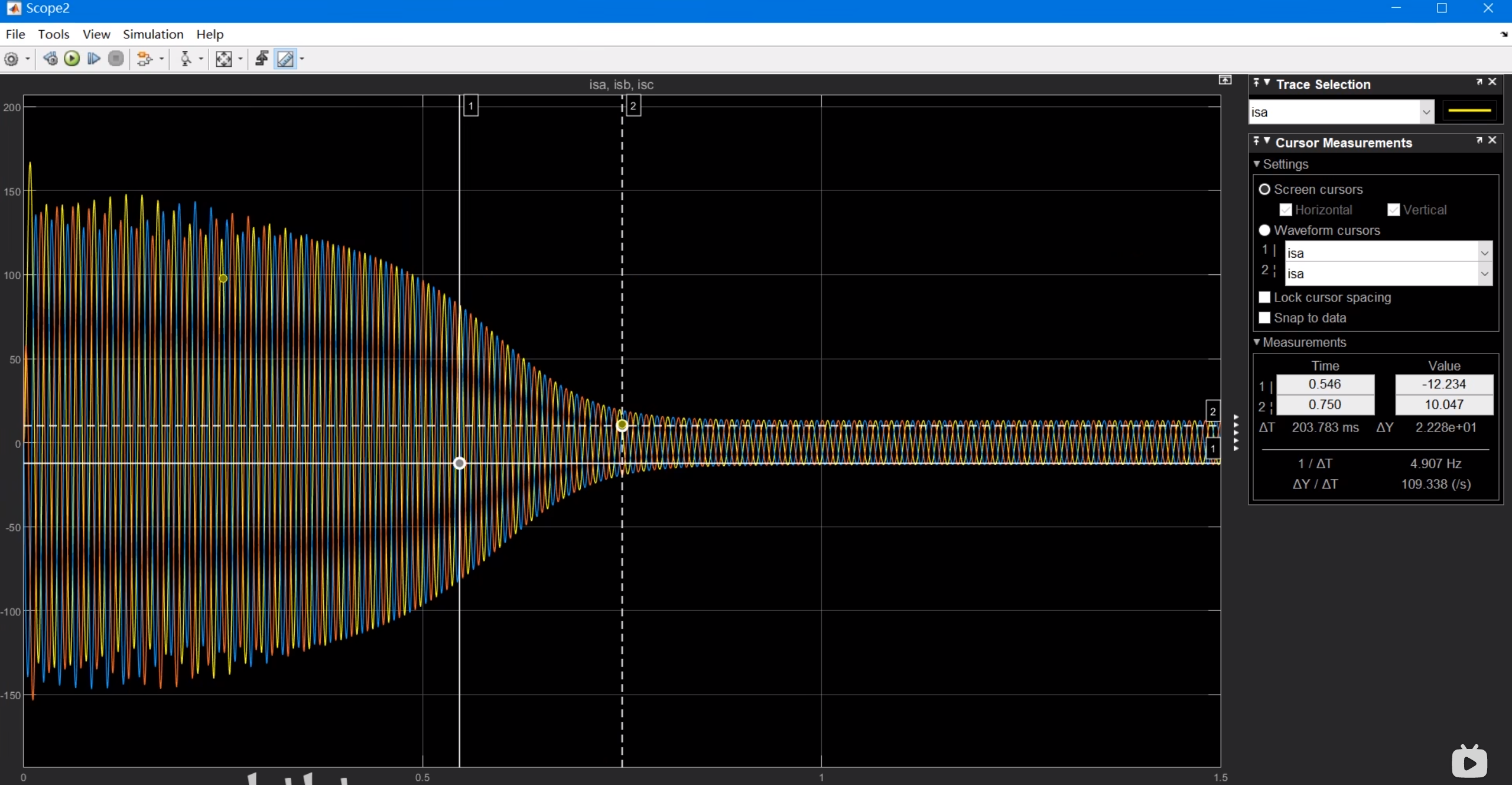Enable the Snap to data checkbox
The width and height of the screenshot is (1512, 785).
(1264, 318)
